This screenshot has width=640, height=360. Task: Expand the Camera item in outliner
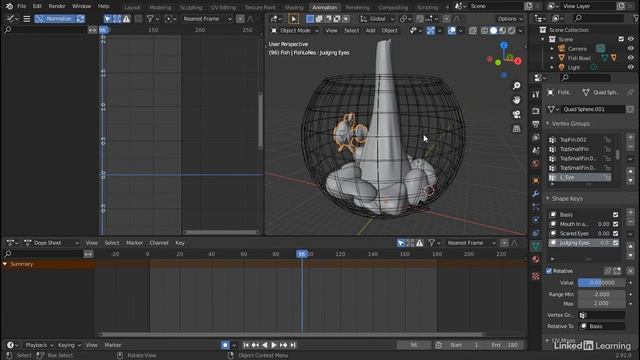[552, 49]
